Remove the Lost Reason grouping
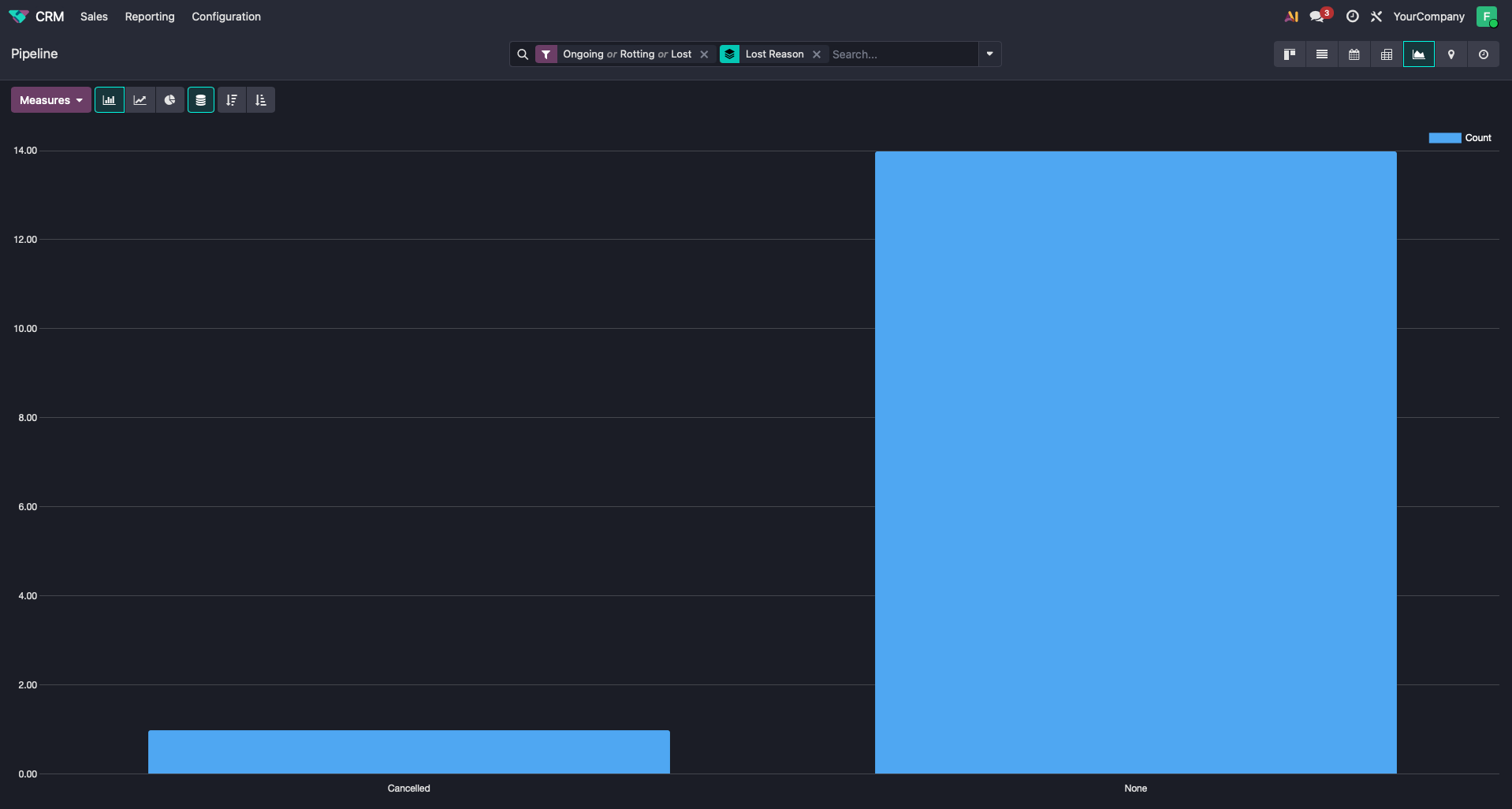This screenshot has height=809, width=1512. point(817,54)
